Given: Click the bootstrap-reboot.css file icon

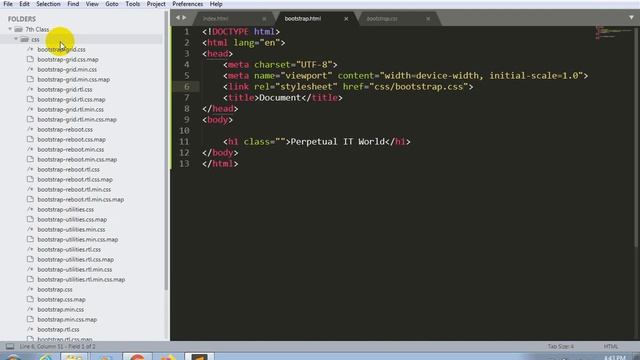Looking at the screenshot, I should pos(30,129).
